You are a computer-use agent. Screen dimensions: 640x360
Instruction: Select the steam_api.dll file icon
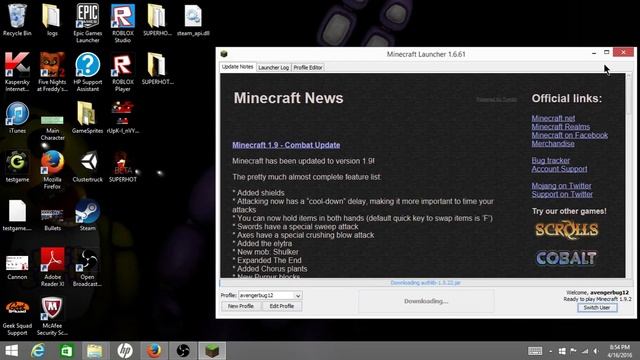(x=193, y=20)
